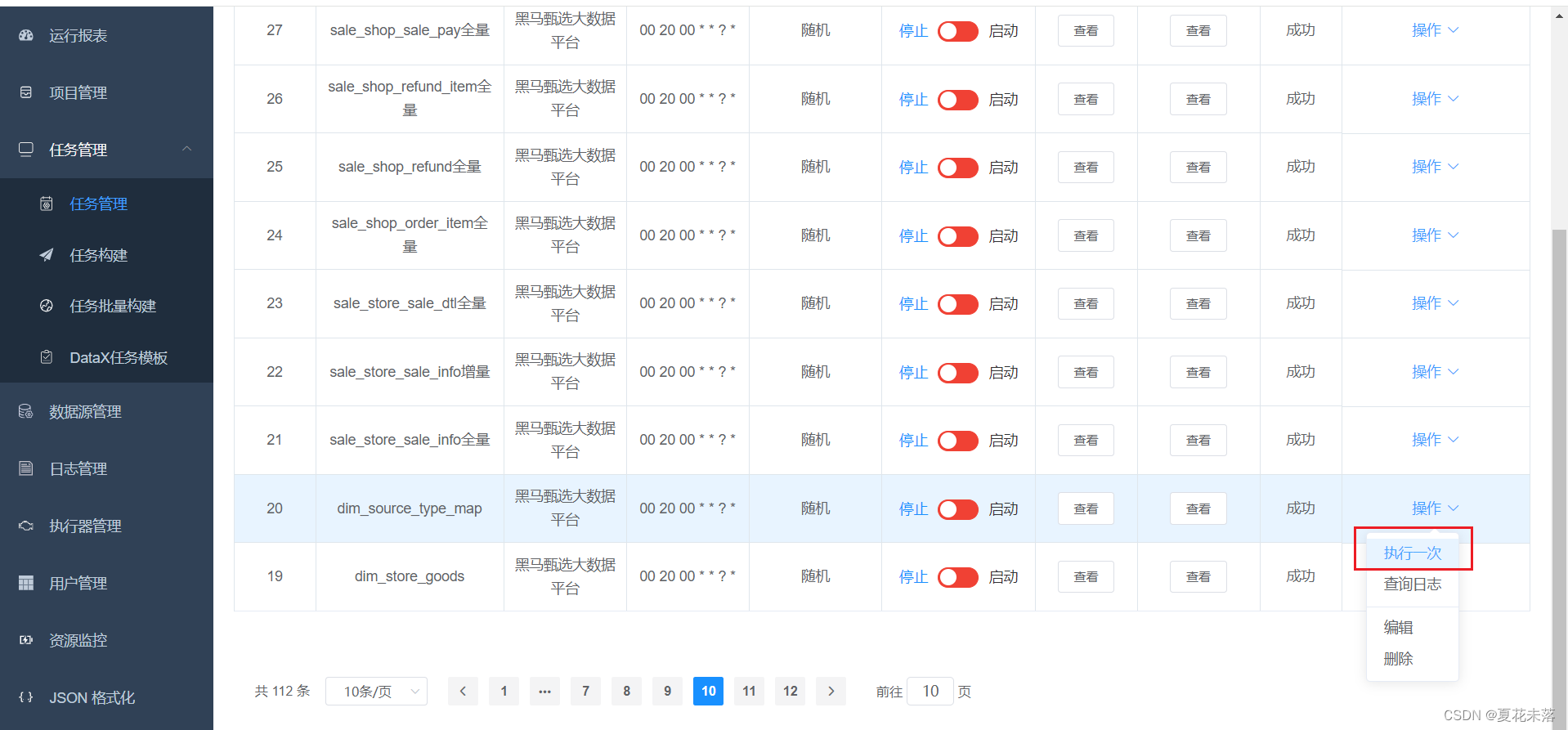Image resolution: width=1568 pixels, height=730 pixels.
Task: Select 执行一次 in the dropdown menu
Action: 1413,553
